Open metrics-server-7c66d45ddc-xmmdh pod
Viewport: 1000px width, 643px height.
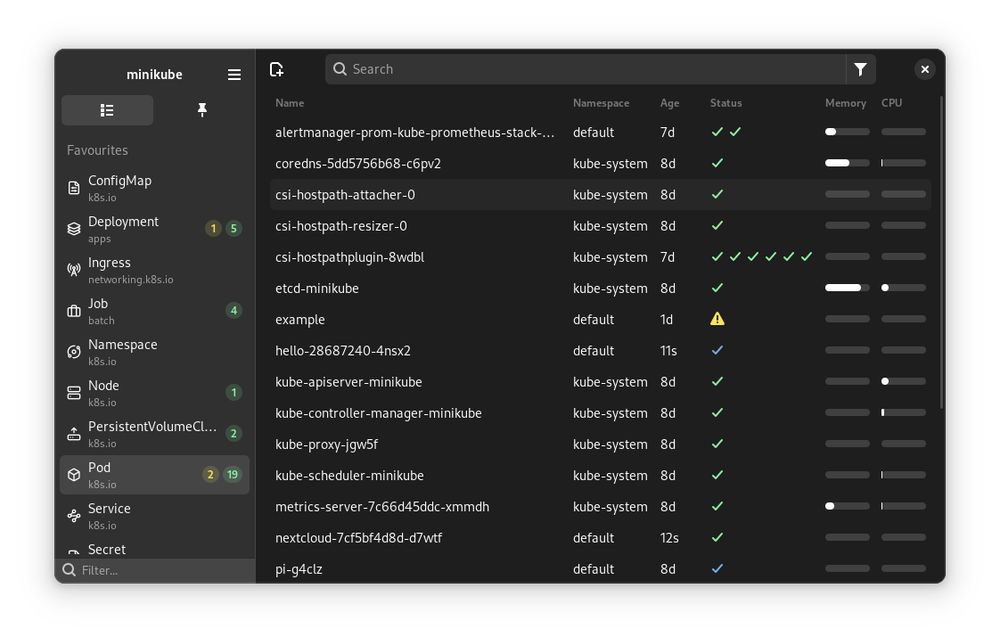[600, 507]
